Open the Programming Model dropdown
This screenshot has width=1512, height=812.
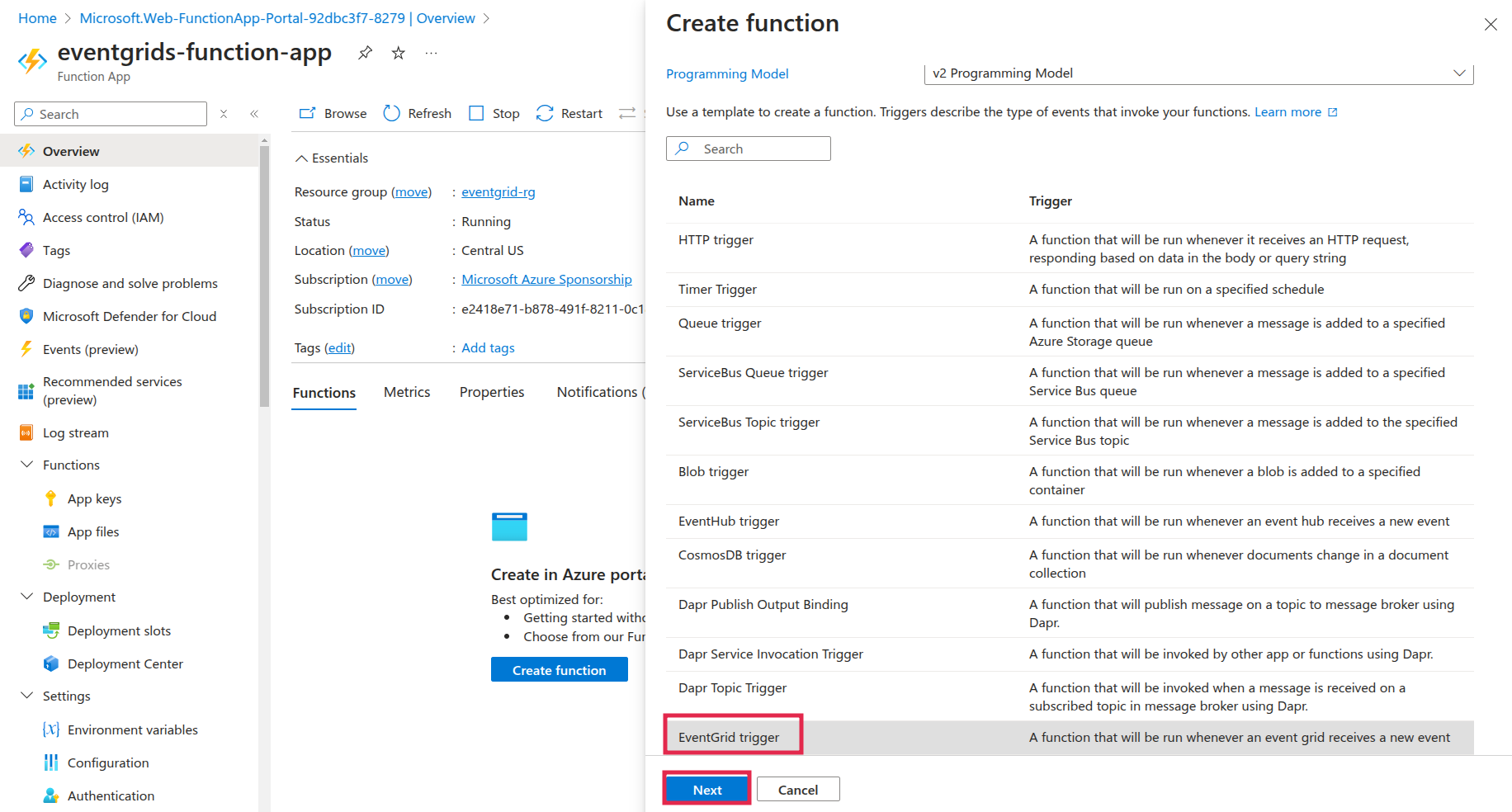1198,73
